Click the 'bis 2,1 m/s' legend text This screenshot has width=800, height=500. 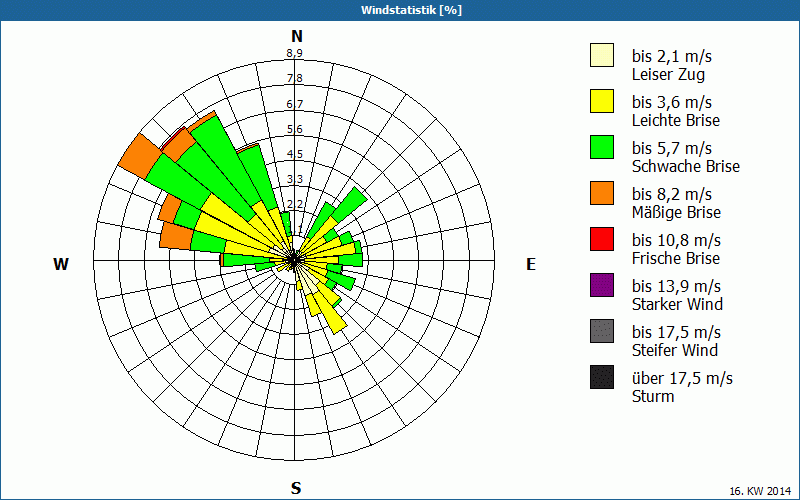[671, 56]
